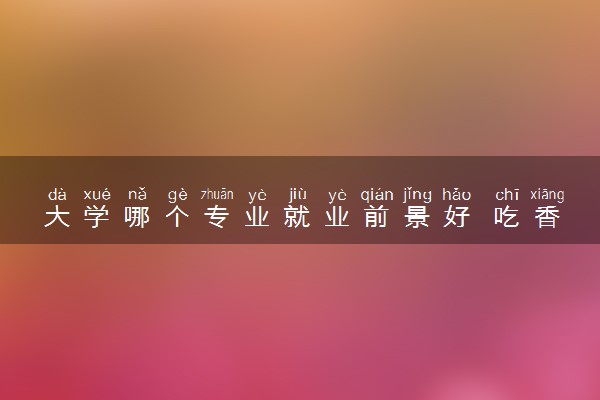
Task: Click the pinyin label xiāng
Action: pyautogui.click(x=547, y=195)
